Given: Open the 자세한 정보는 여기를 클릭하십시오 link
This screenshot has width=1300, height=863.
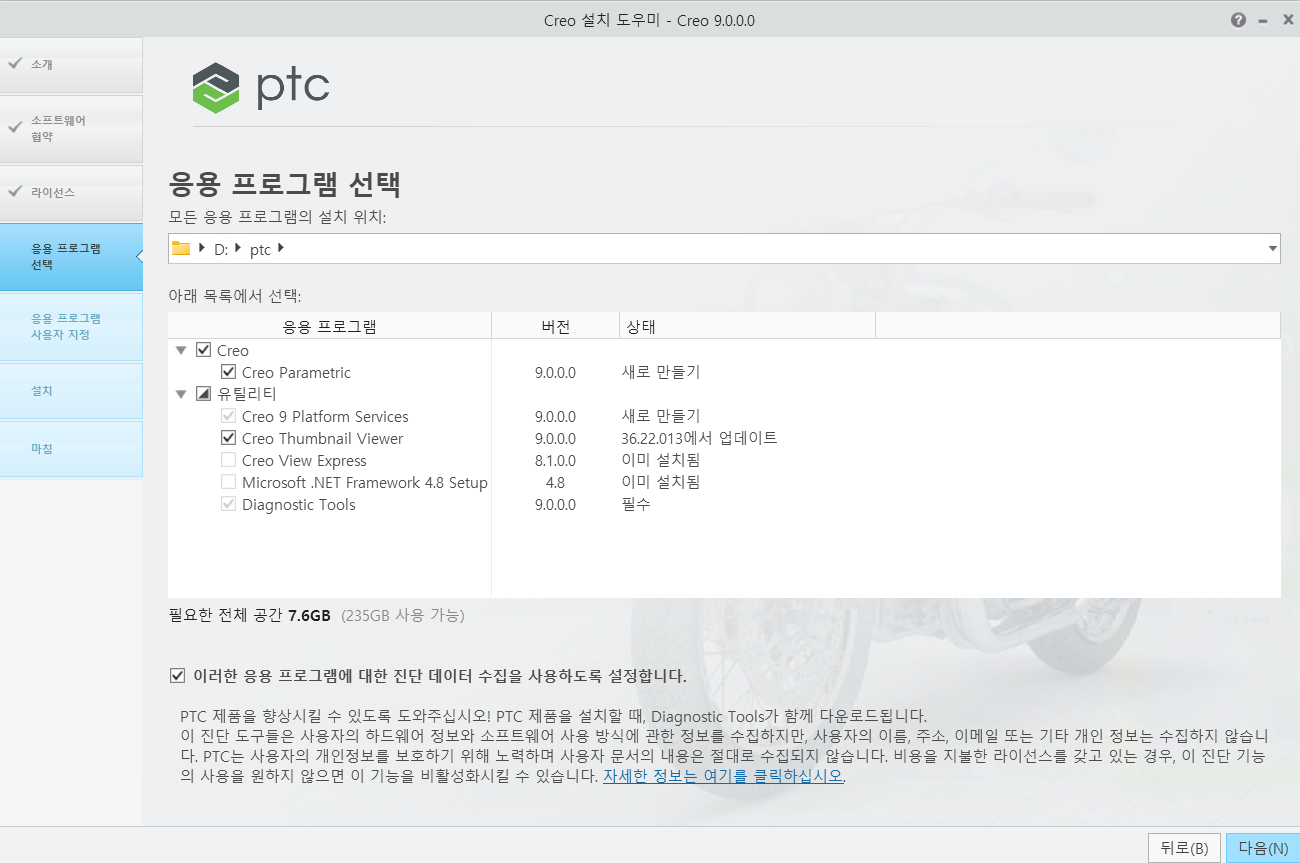Looking at the screenshot, I should [x=723, y=776].
